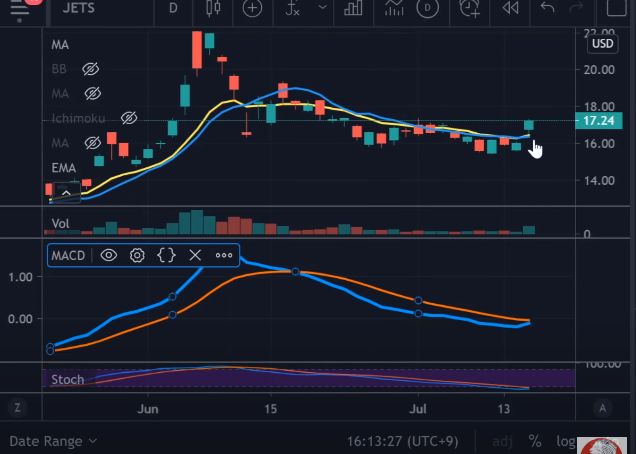Redo the last chart action
The height and width of the screenshot is (454, 636).
coord(576,7)
